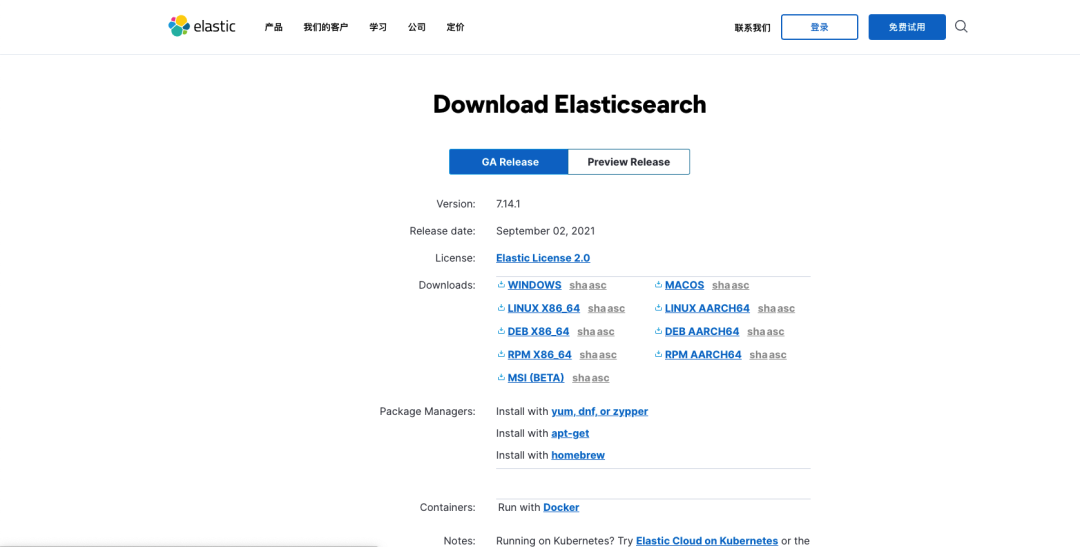
Task: Click download icon beside DEB AARCH64
Action: point(658,331)
